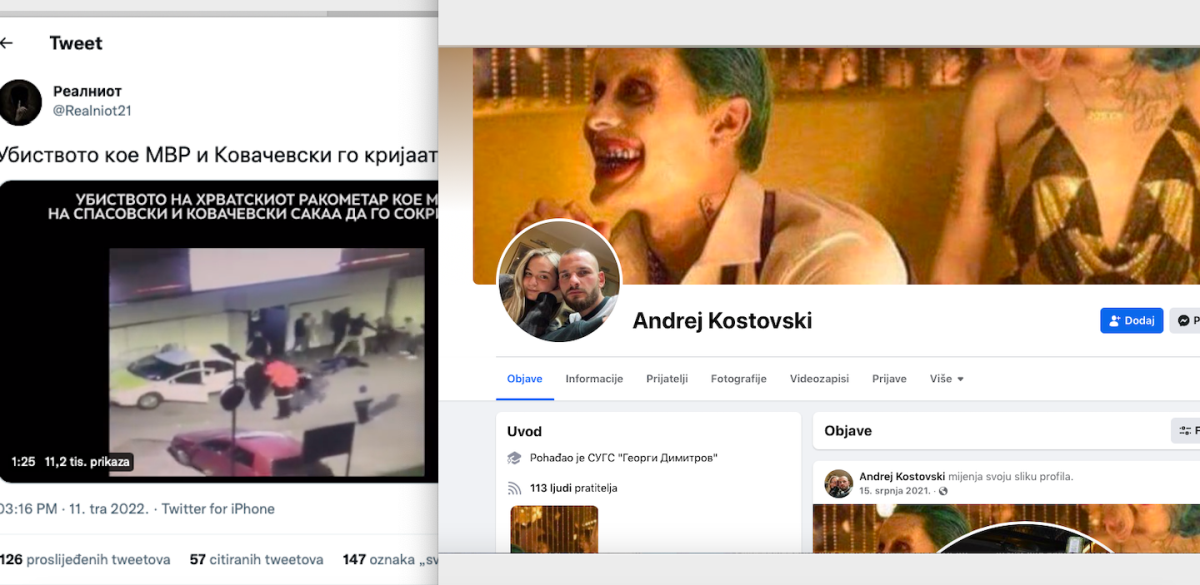
Task: Click the small avatar on the post
Action: click(838, 483)
